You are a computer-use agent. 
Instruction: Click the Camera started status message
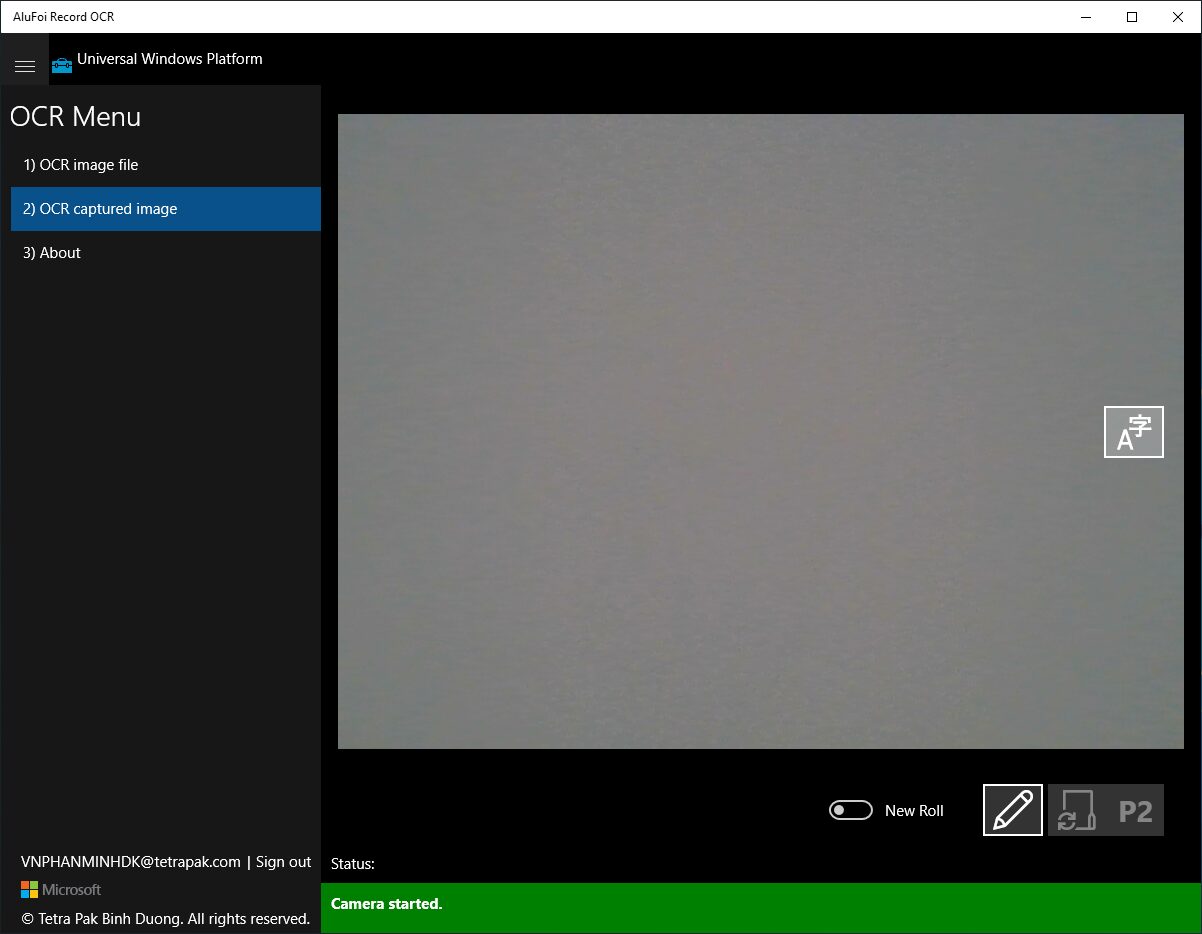(x=386, y=904)
